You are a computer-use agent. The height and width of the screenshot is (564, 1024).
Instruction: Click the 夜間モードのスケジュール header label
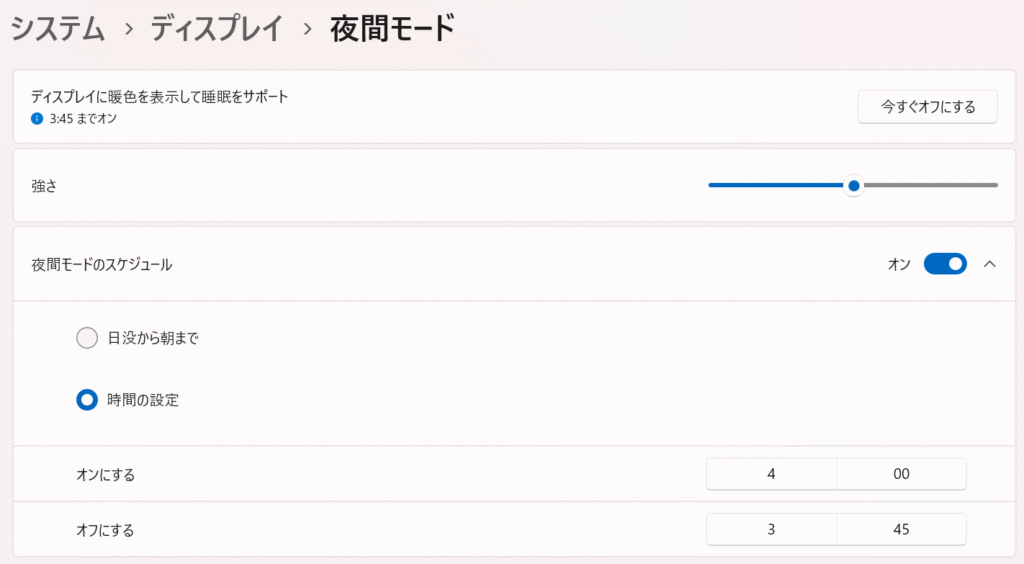[102, 265]
